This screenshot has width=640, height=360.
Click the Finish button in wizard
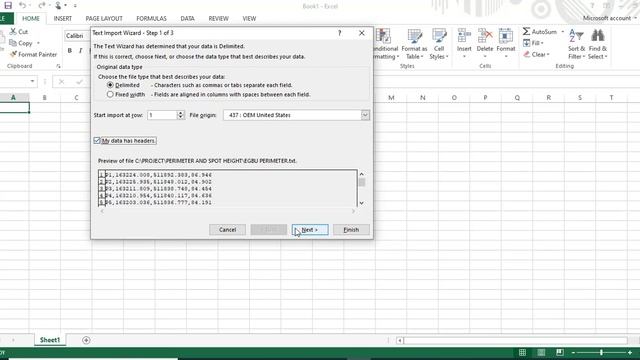coord(351,230)
